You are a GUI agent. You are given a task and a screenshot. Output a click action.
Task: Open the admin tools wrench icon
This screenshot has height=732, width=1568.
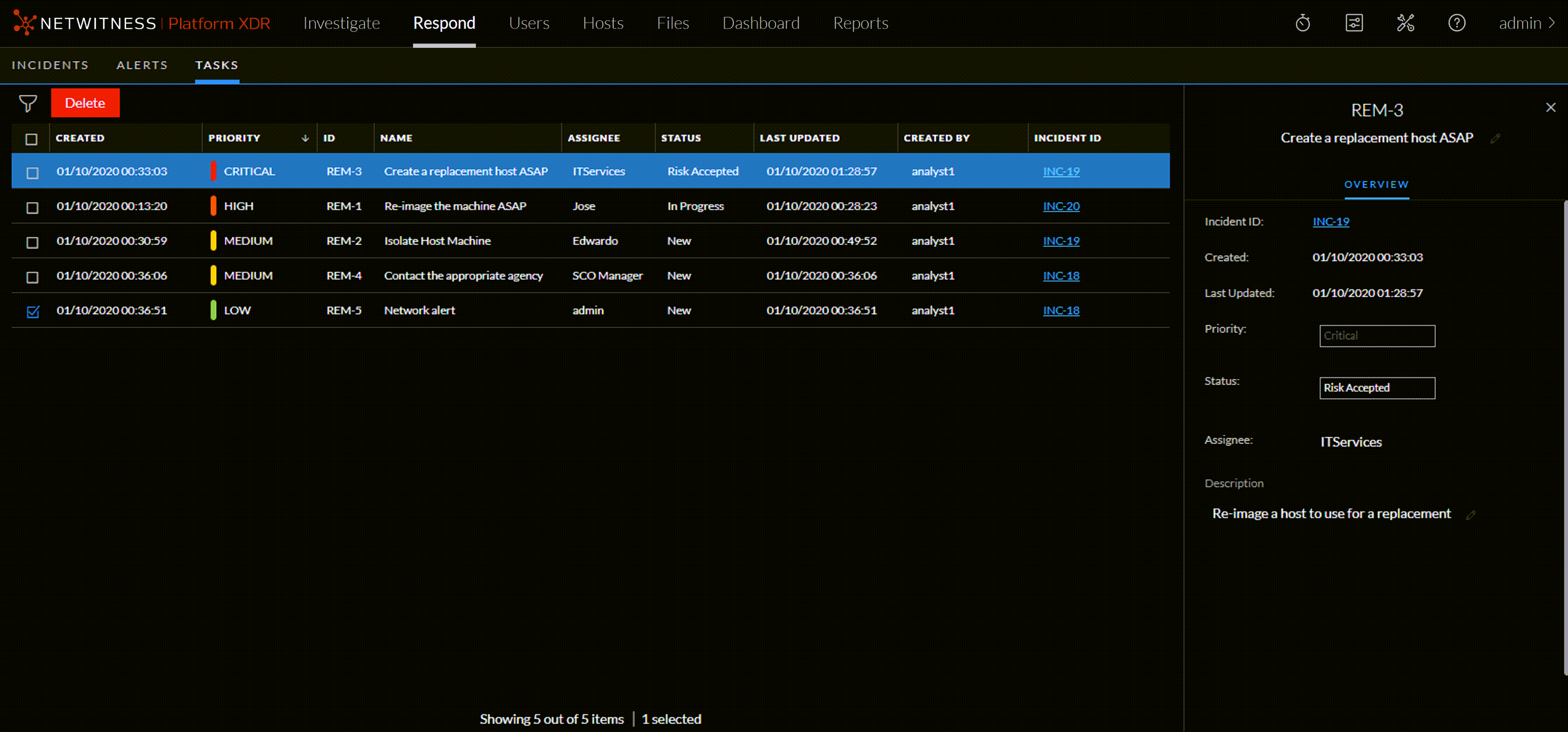(x=1405, y=23)
